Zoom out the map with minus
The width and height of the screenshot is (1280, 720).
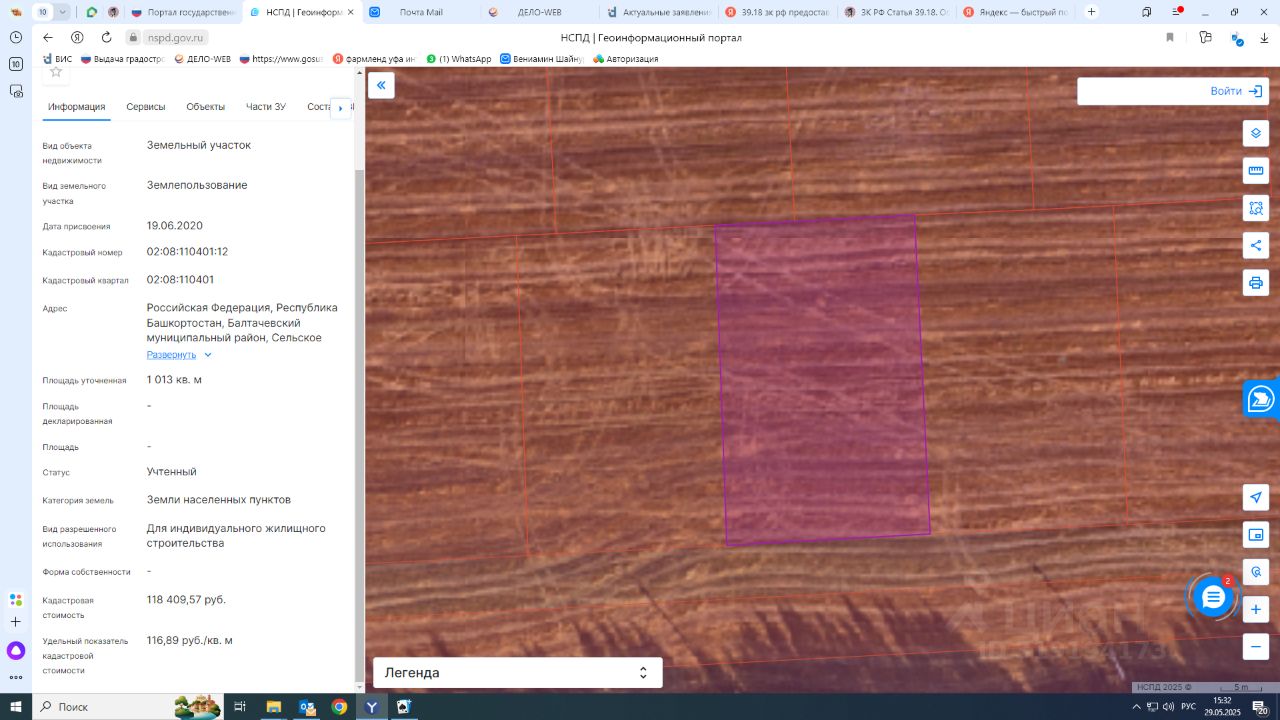coord(1256,646)
